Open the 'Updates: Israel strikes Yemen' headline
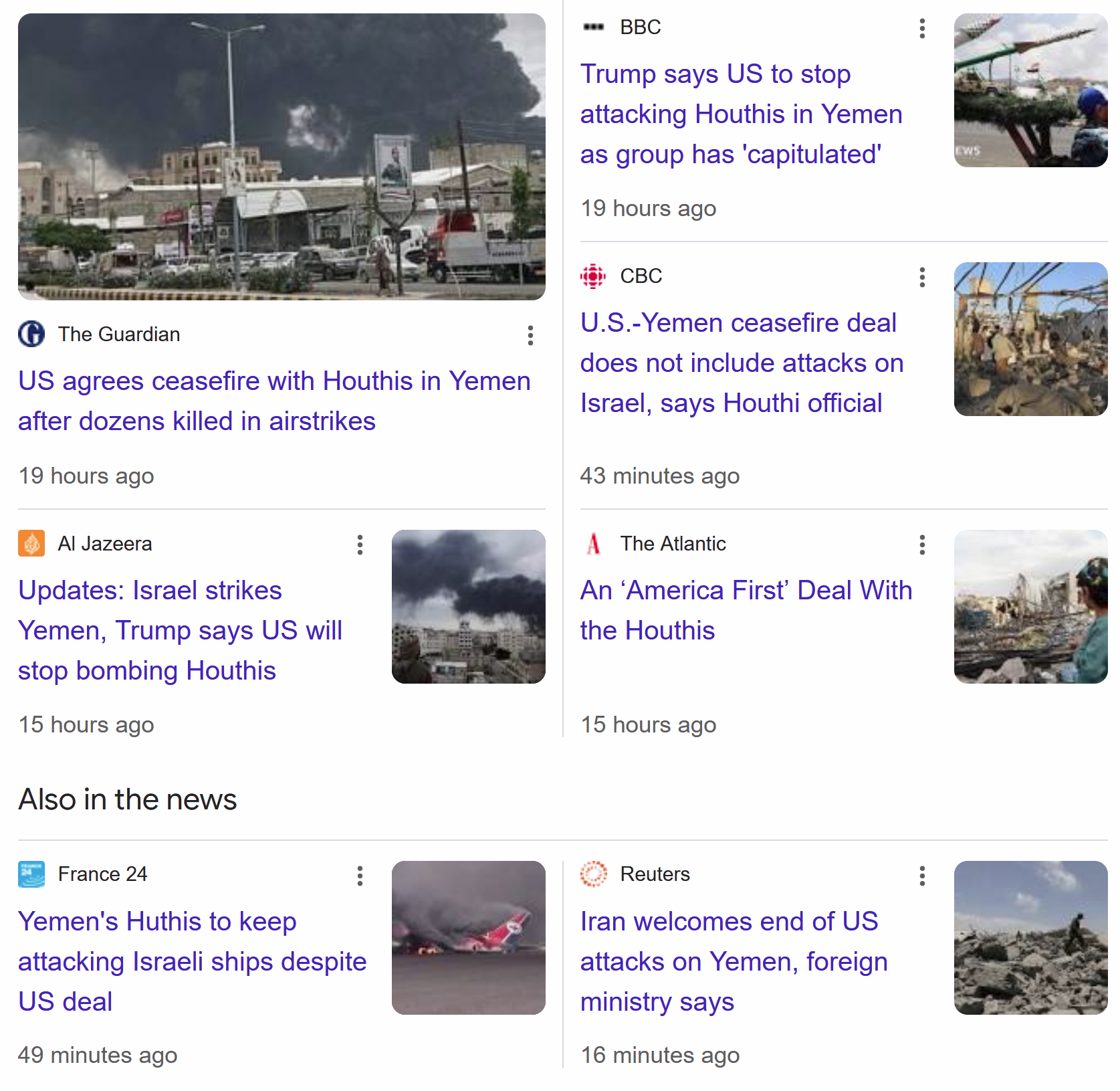 [x=180, y=631]
